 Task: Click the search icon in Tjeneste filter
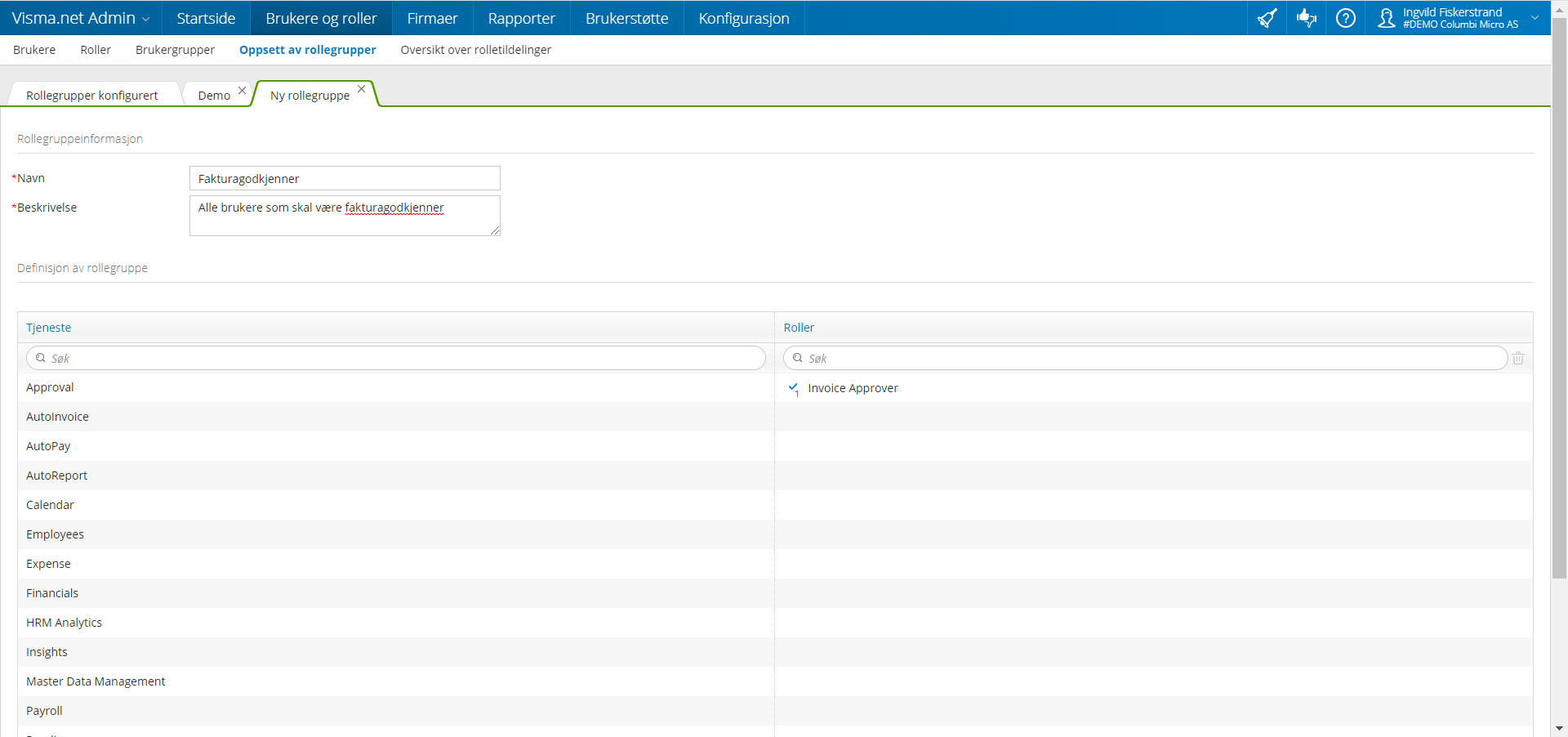coord(41,358)
